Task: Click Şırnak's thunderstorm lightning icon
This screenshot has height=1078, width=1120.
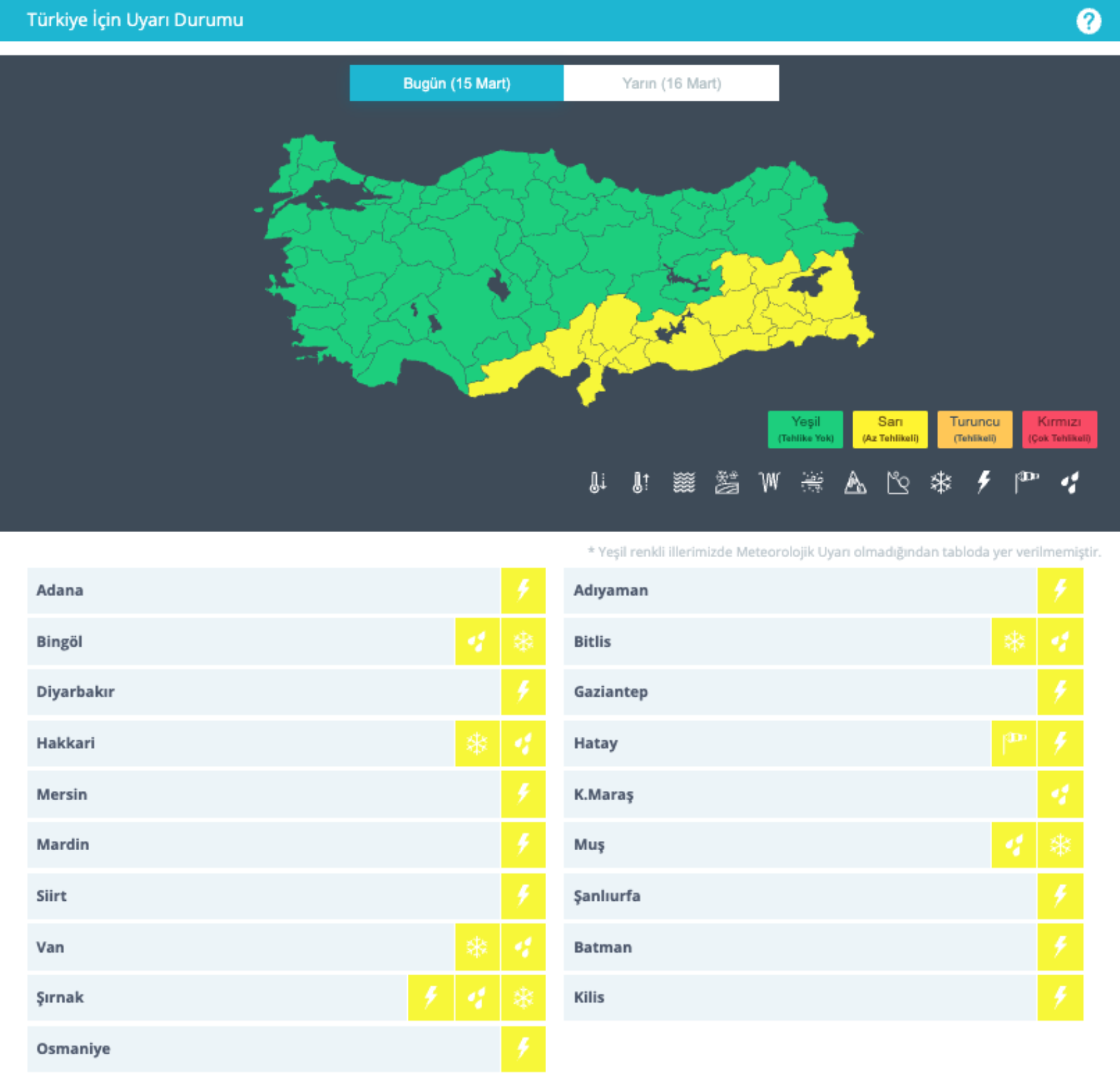Action: click(431, 997)
